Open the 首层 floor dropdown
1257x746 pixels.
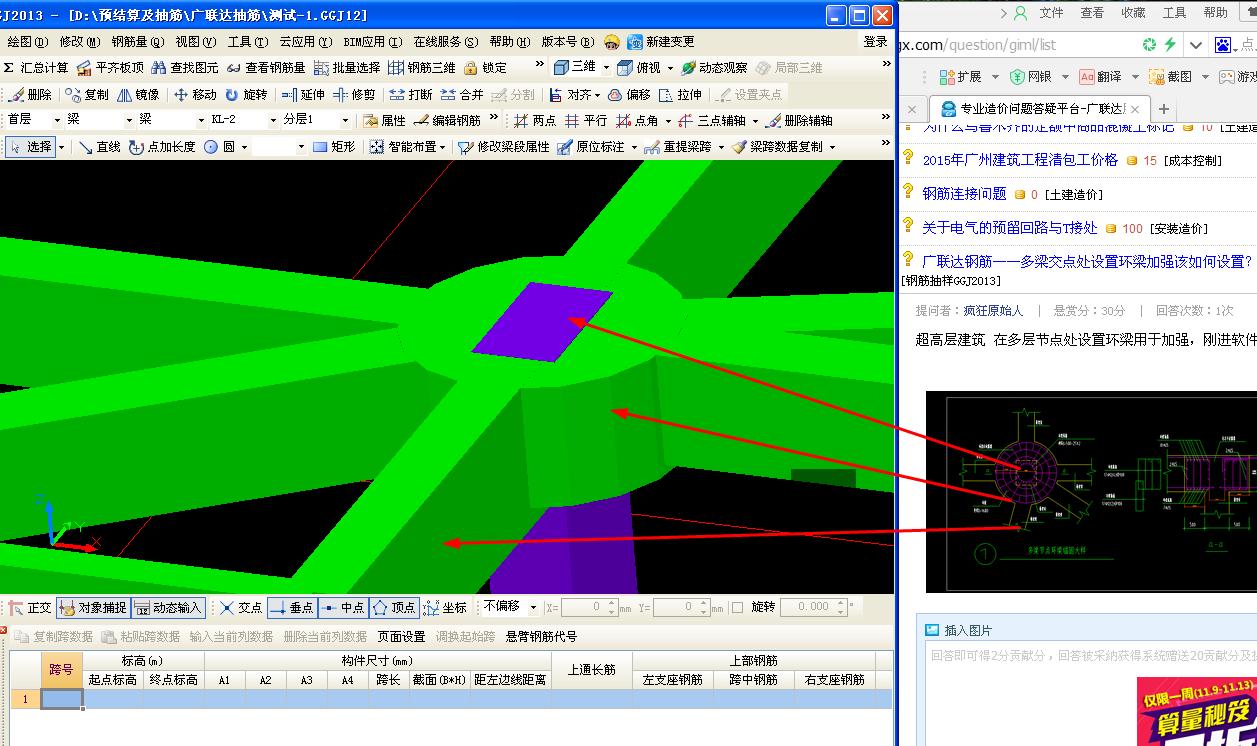click(x=57, y=120)
